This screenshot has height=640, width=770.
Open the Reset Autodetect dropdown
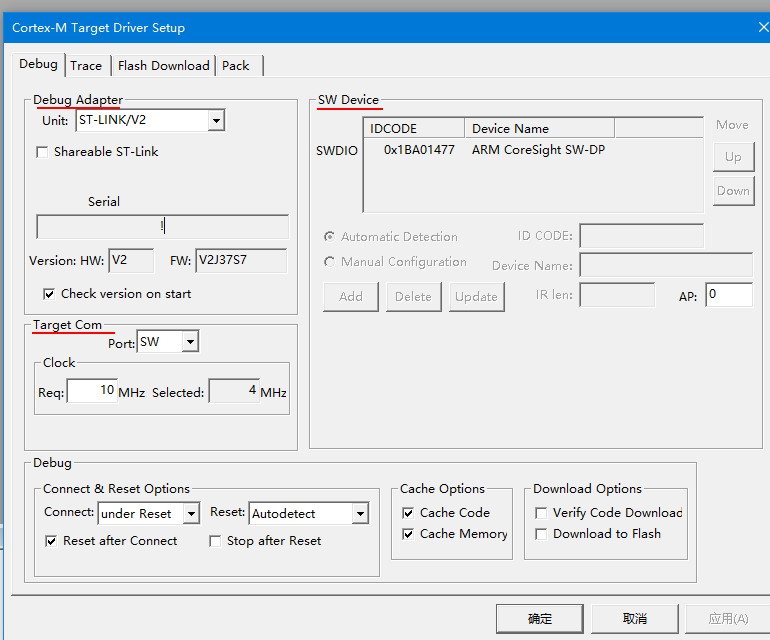click(x=309, y=514)
